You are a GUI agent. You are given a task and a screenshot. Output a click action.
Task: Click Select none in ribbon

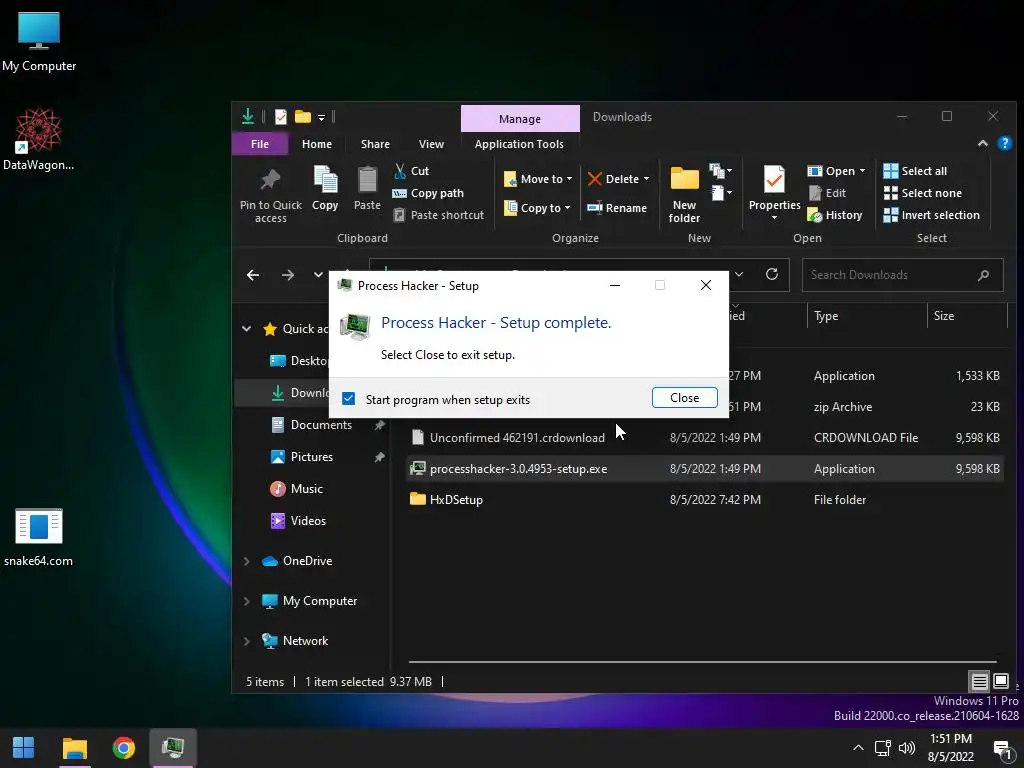[x=922, y=193]
